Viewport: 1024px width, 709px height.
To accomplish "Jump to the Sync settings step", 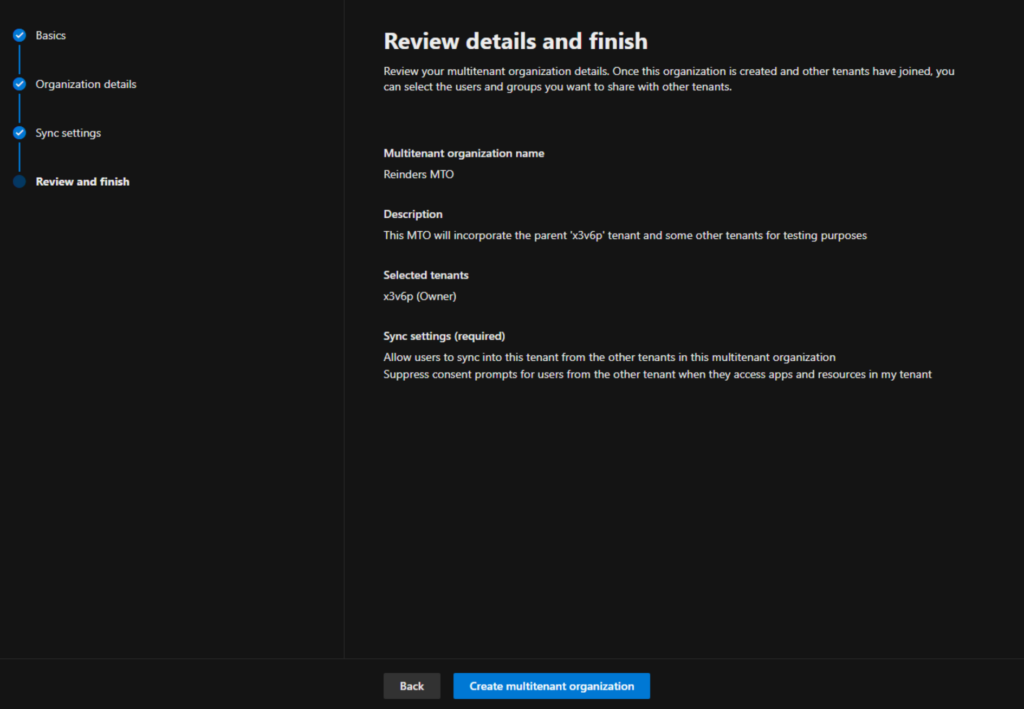I will 68,133.
